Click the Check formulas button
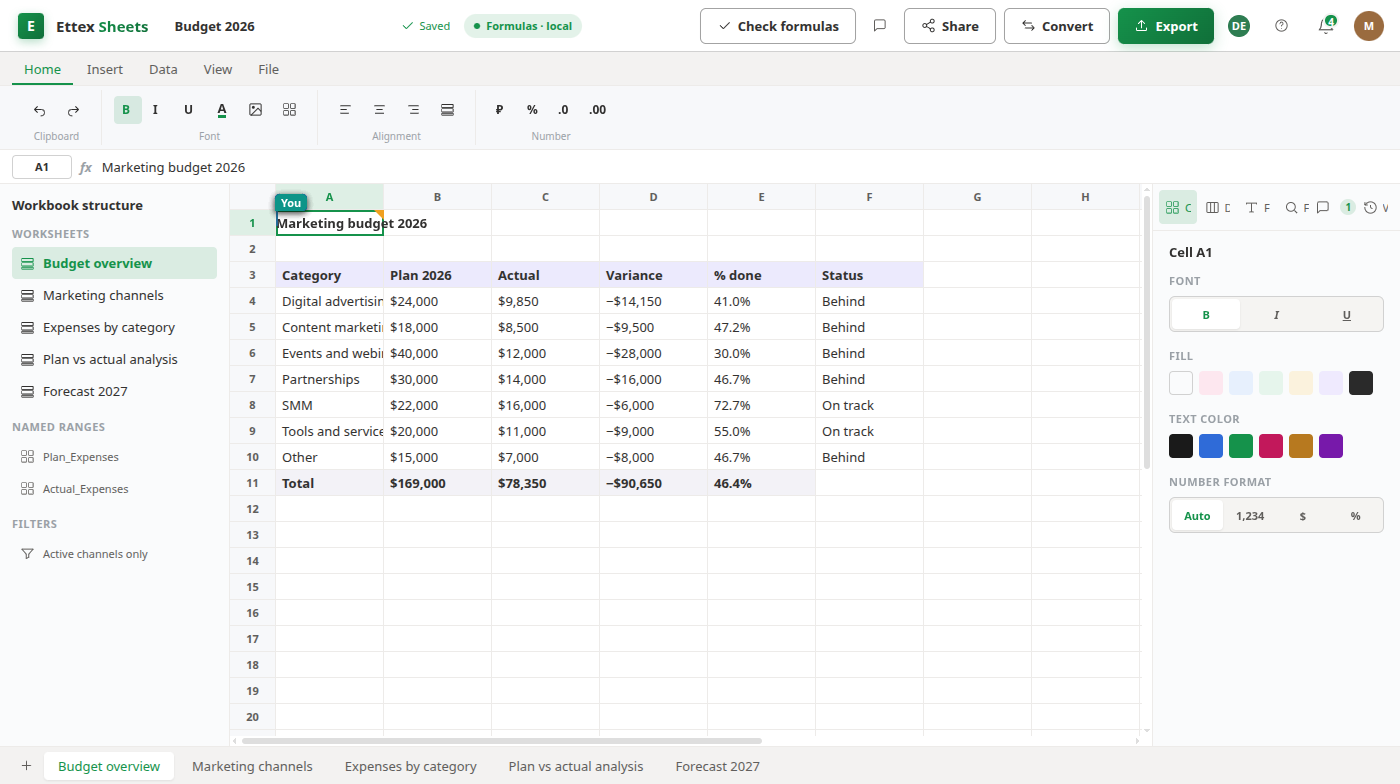 pos(777,26)
